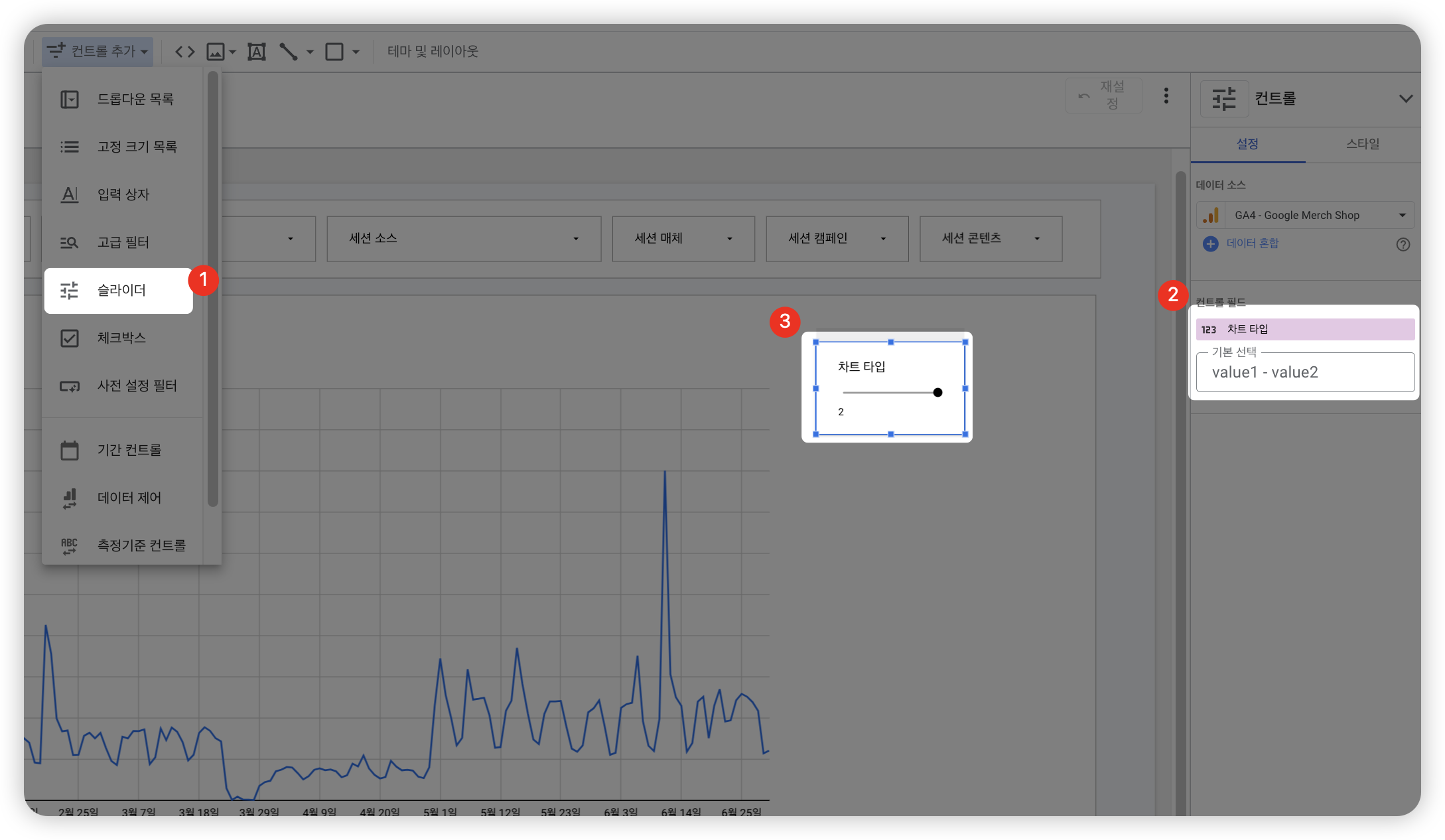Click the 기본 선택 value1 - value2 field
Viewport: 1445px width, 840px height.
point(1305,372)
